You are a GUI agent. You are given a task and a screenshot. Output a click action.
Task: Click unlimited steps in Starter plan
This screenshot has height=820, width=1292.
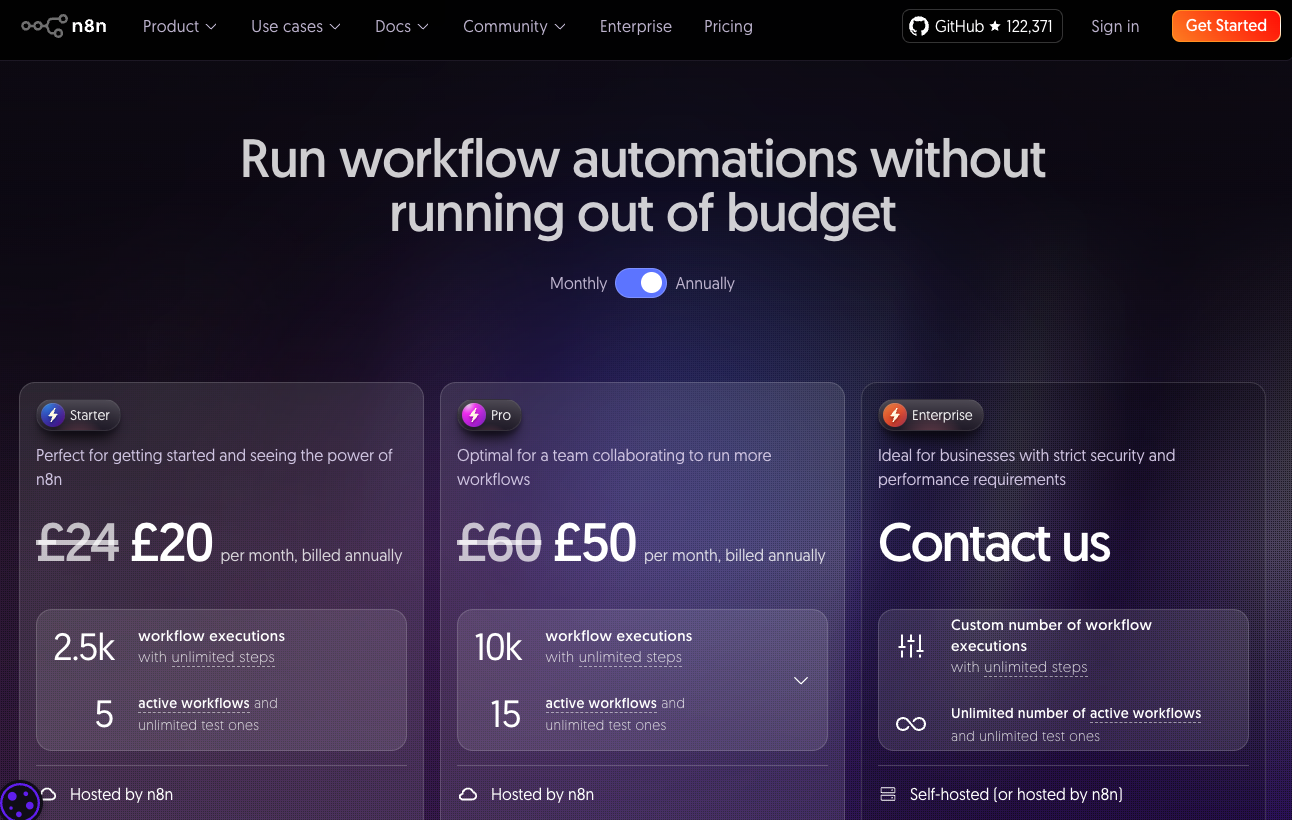click(223, 658)
